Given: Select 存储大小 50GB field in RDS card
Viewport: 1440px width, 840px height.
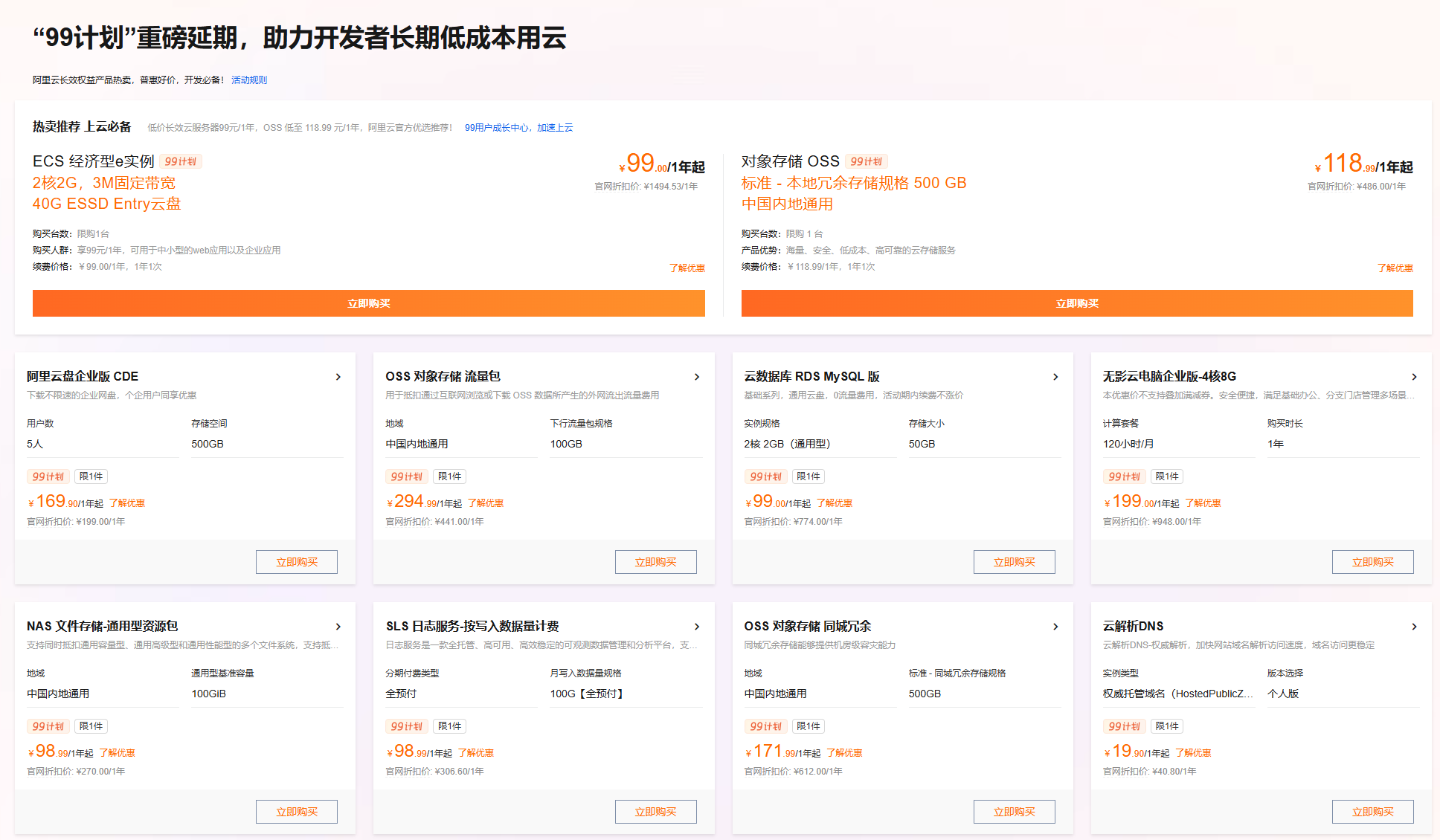Looking at the screenshot, I should tap(985, 444).
